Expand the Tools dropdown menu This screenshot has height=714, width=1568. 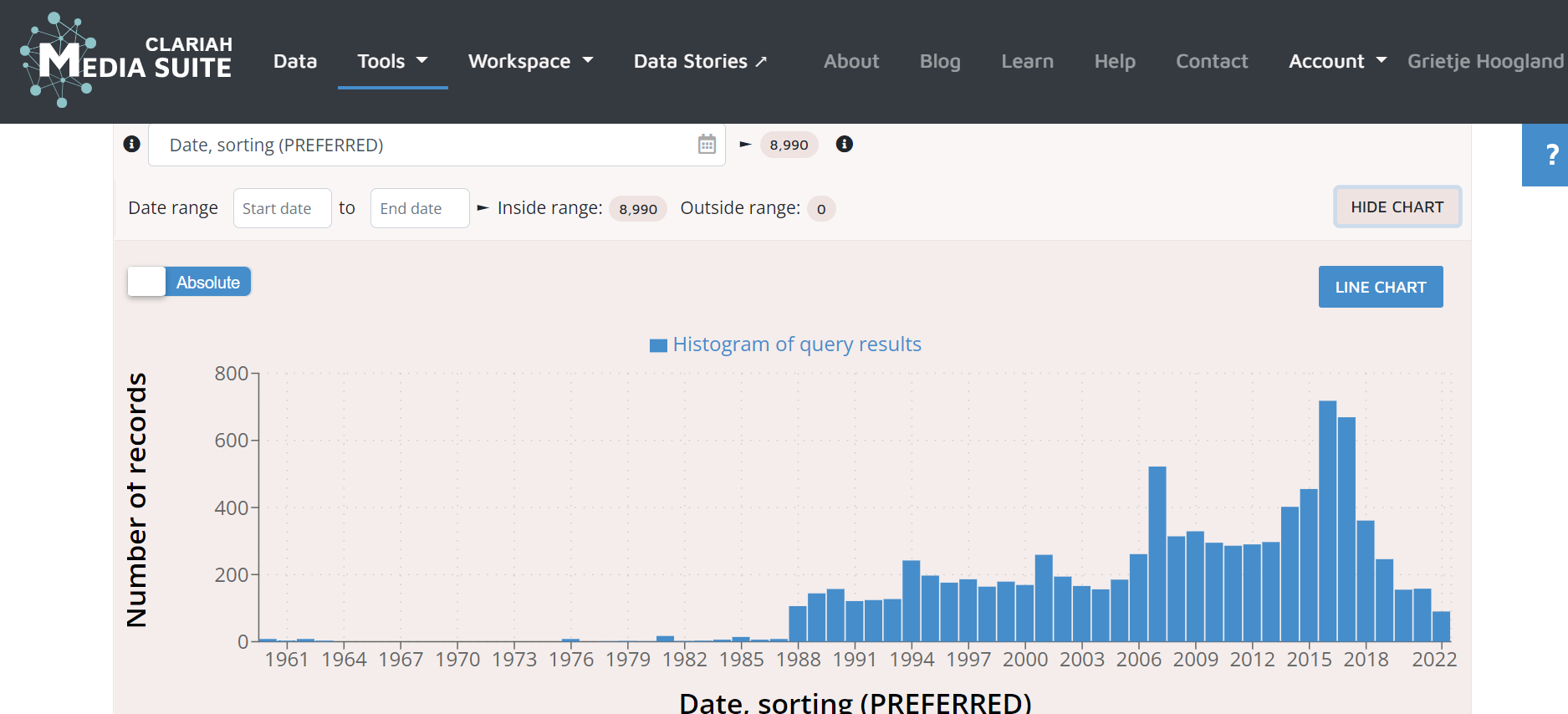(x=392, y=61)
